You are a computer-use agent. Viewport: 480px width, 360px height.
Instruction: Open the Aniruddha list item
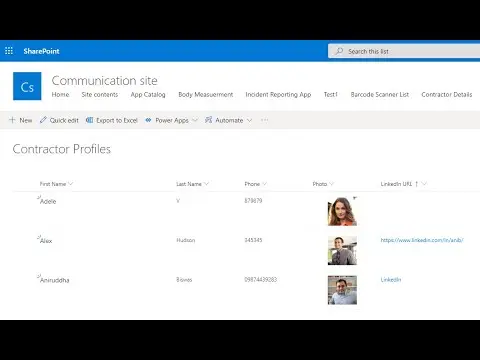[x=55, y=280]
